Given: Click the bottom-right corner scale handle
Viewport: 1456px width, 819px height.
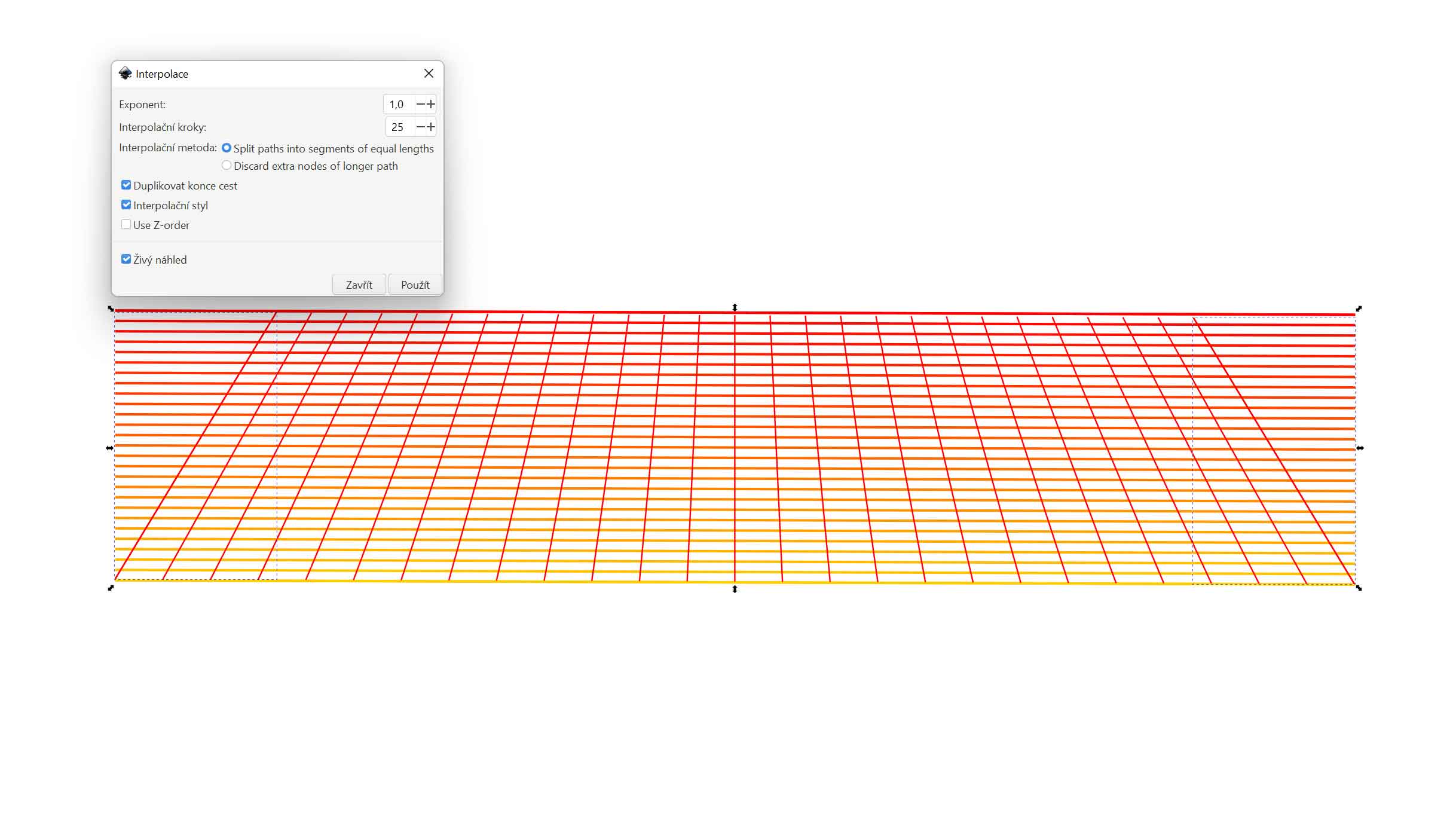Looking at the screenshot, I should 1359,588.
